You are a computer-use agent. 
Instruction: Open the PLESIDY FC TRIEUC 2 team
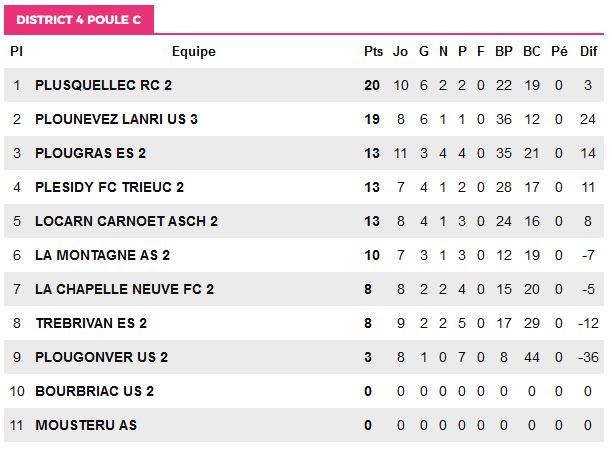(109, 187)
